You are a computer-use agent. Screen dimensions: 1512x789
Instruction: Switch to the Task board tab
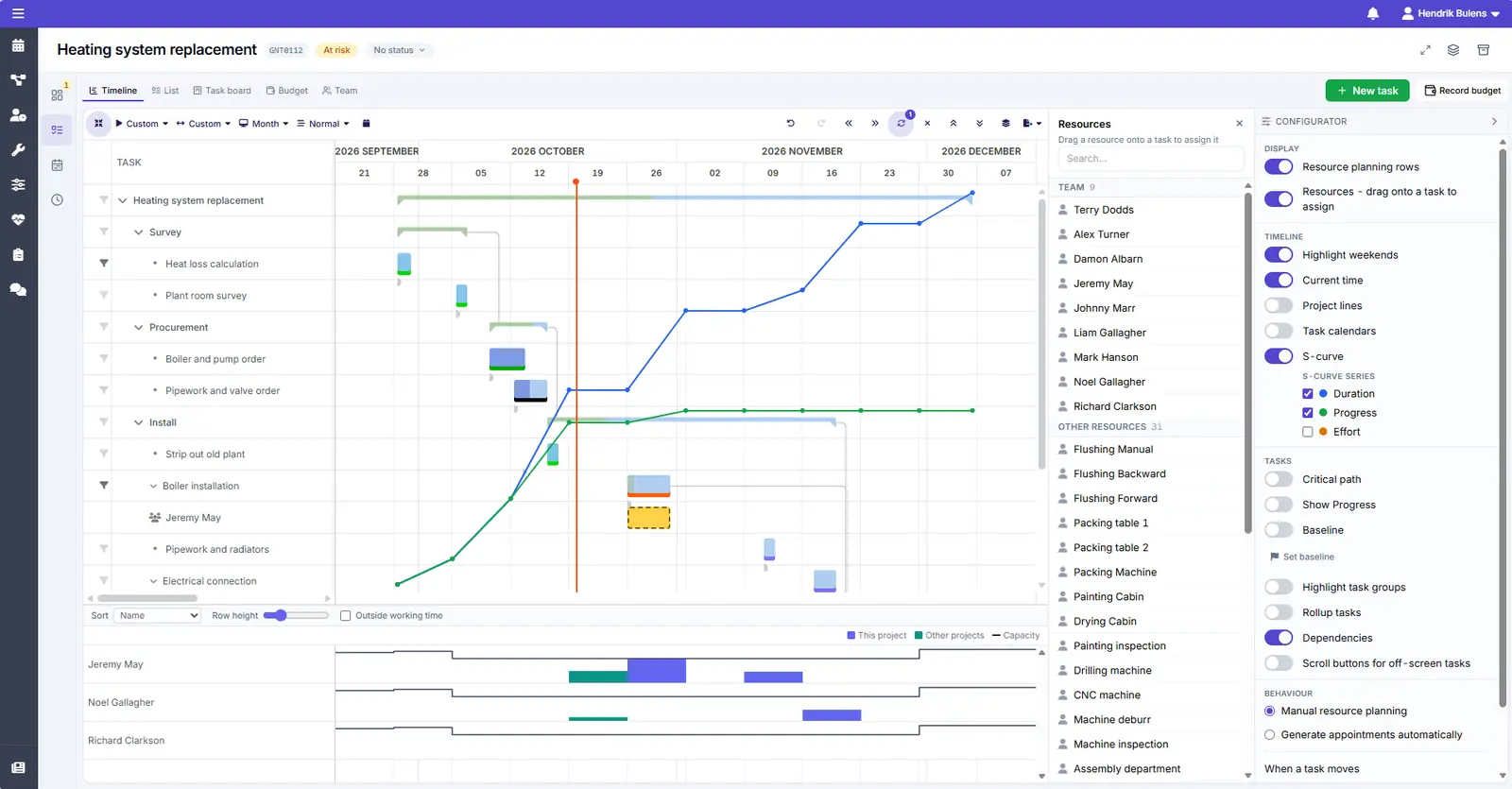point(222,91)
